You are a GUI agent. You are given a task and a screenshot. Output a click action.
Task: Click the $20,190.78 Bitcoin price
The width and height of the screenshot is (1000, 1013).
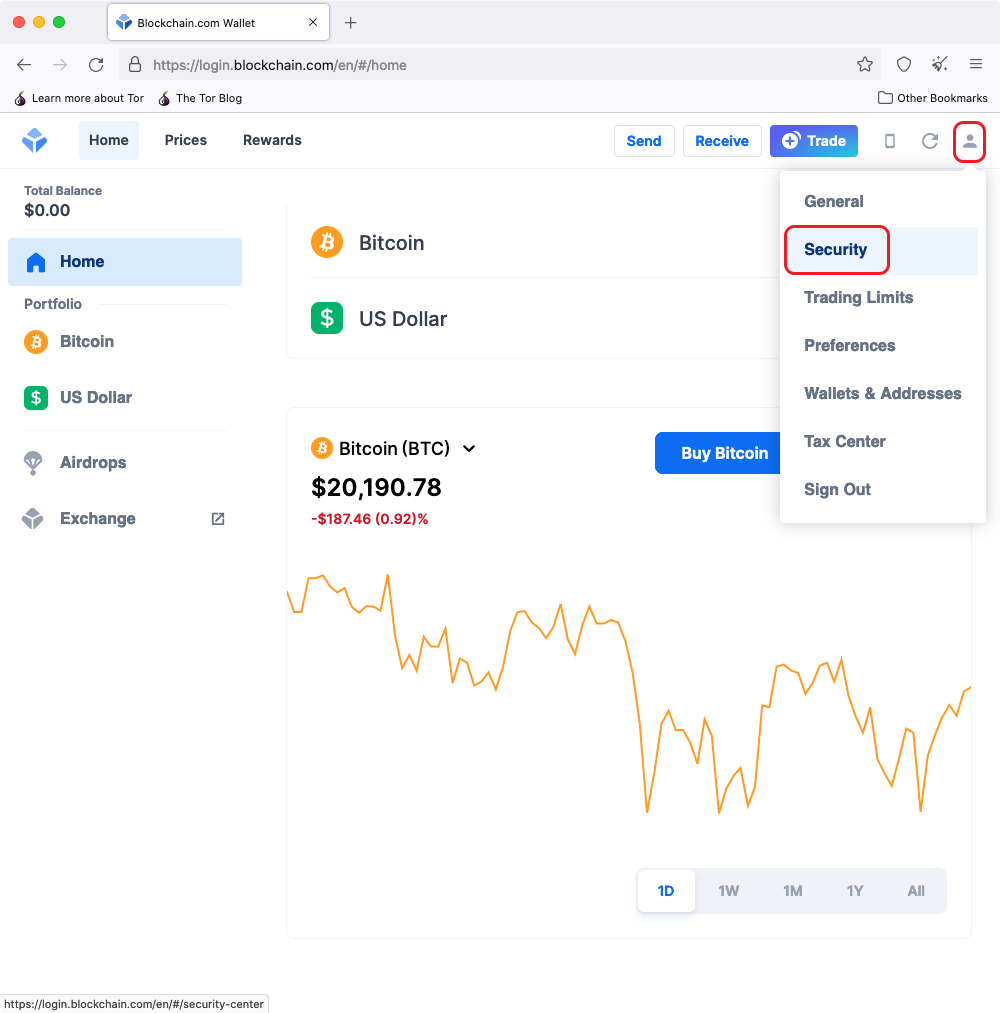376,487
